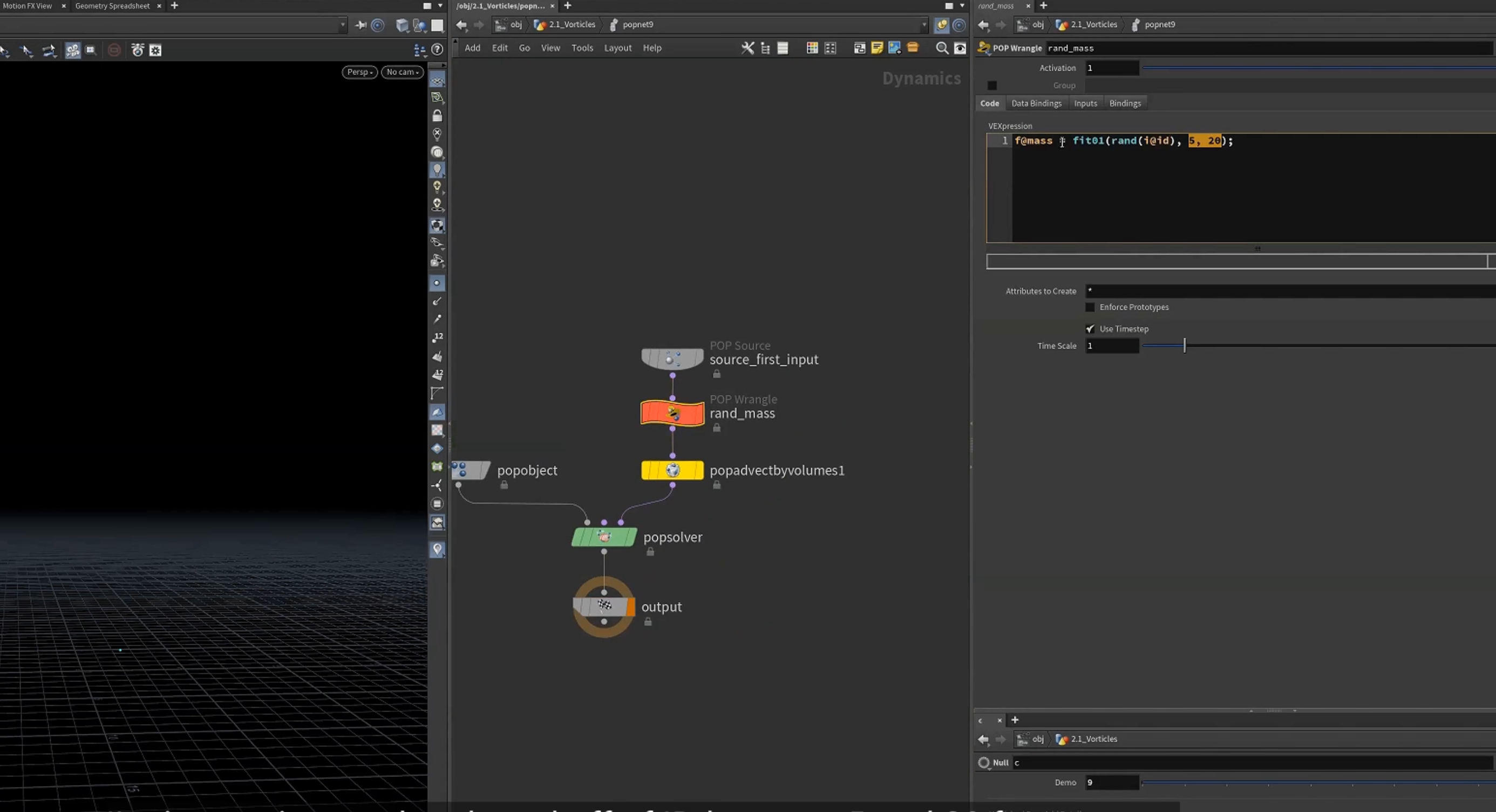Enable the Enforce Prototypes checkbox
Viewport: 1496px width, 812px height.
[x=1090, y=307]
